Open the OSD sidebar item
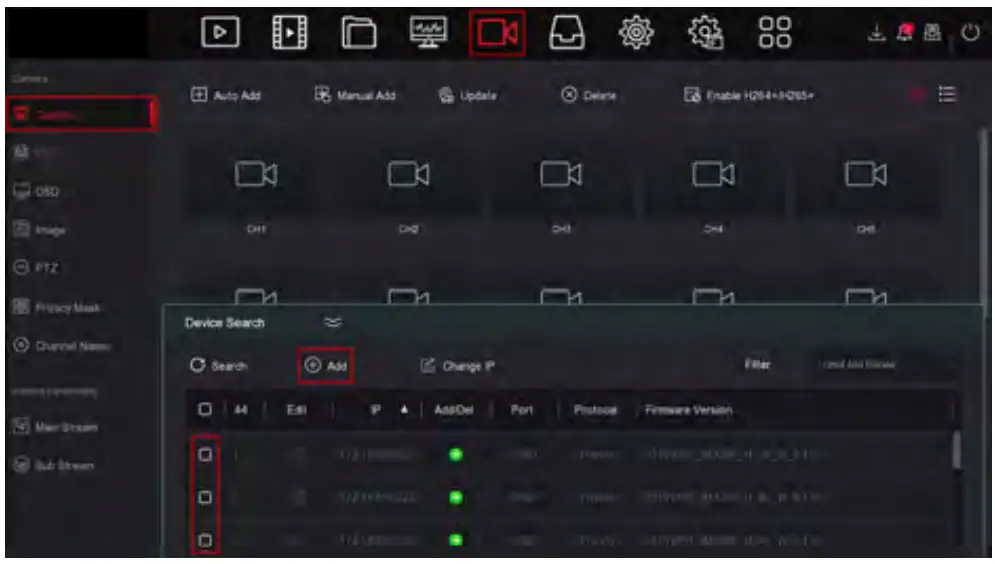This screenshot has height=564, width=995. click(x=37, y=191)
